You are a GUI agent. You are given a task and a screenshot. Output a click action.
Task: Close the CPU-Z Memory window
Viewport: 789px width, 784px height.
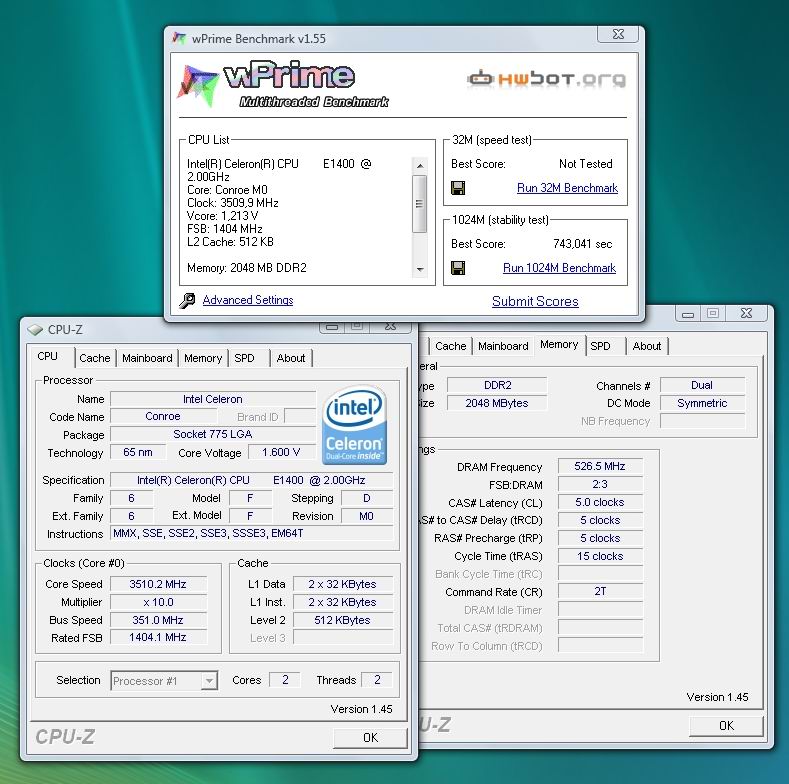tap(746, 313)
